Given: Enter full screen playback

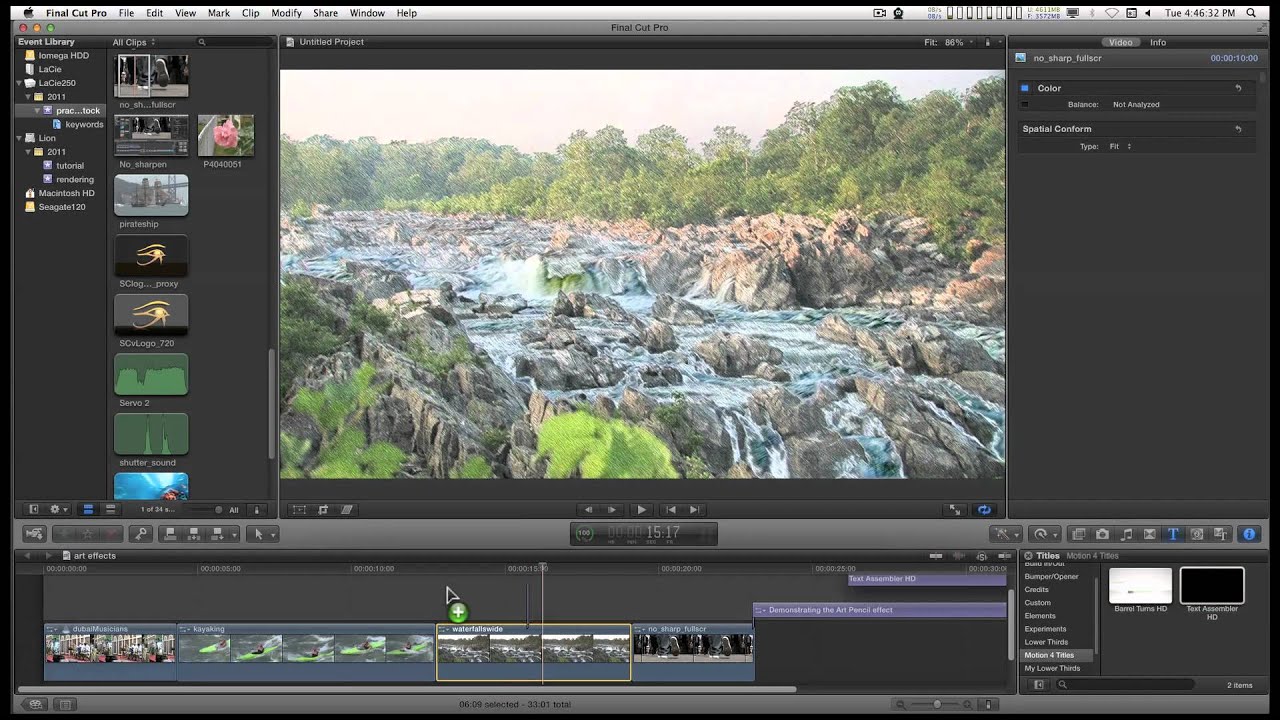Looking at the screenshot, I should pos(954,510).
